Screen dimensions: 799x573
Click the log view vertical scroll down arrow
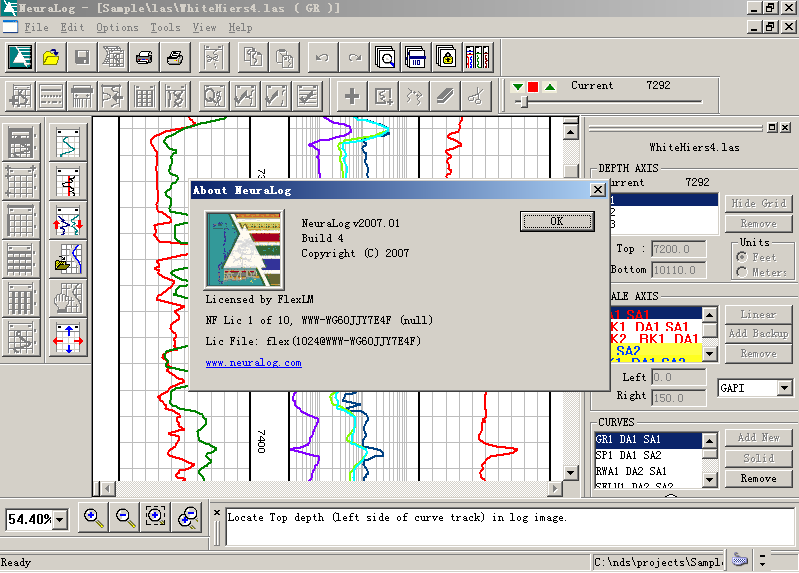[x=571, y=473]
